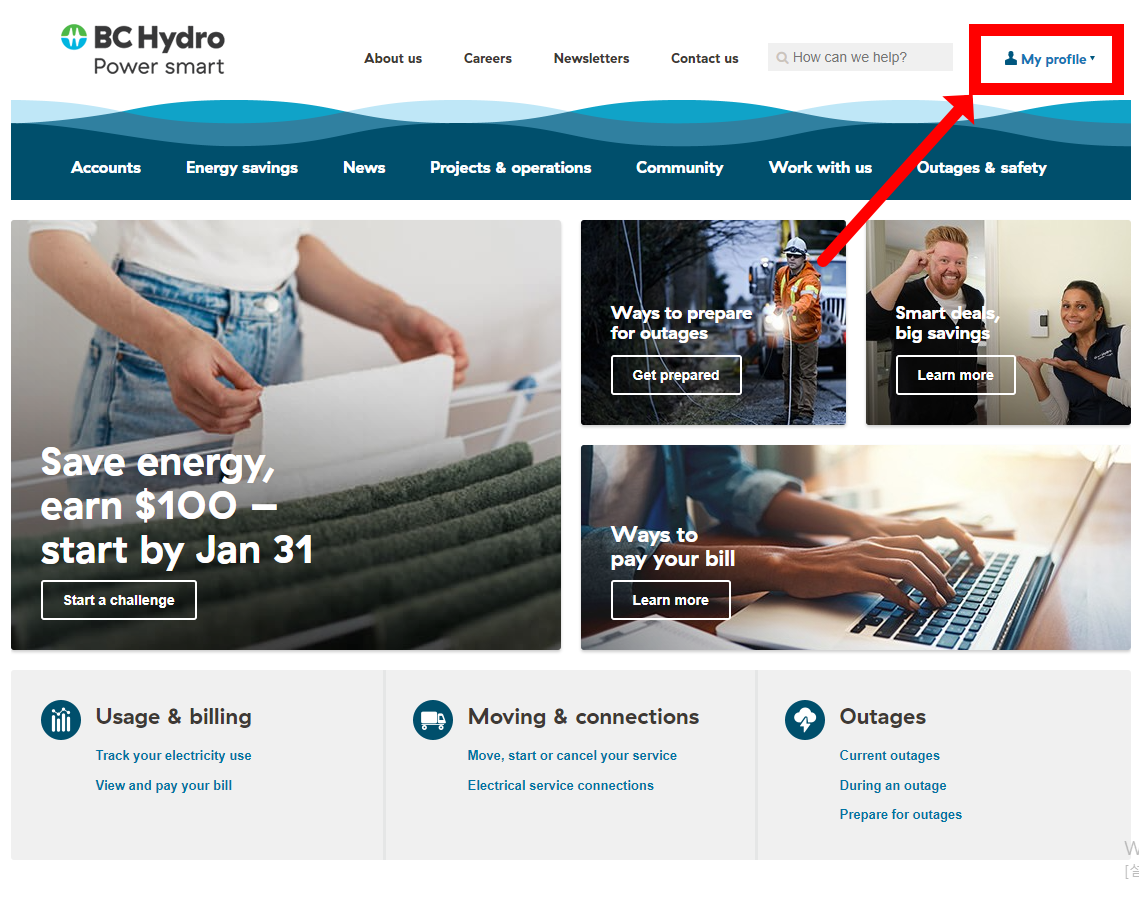Open the During an outage link
The width and height of the screenshot is (1139, 902).
point(893,785)
